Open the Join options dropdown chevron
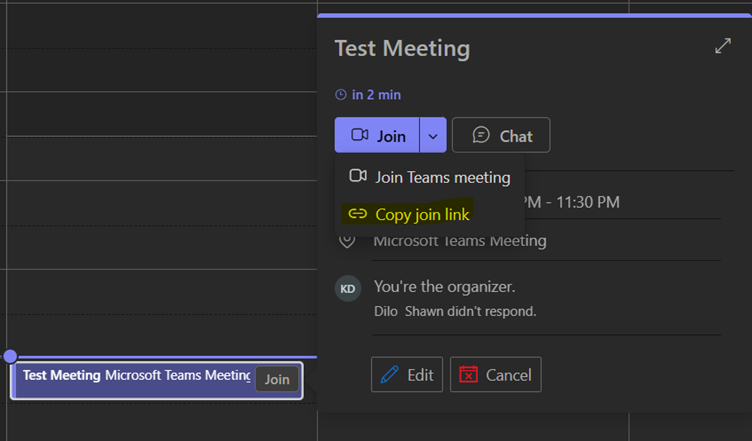This screenshot has height=441, width=752. (x=433, y=135)
